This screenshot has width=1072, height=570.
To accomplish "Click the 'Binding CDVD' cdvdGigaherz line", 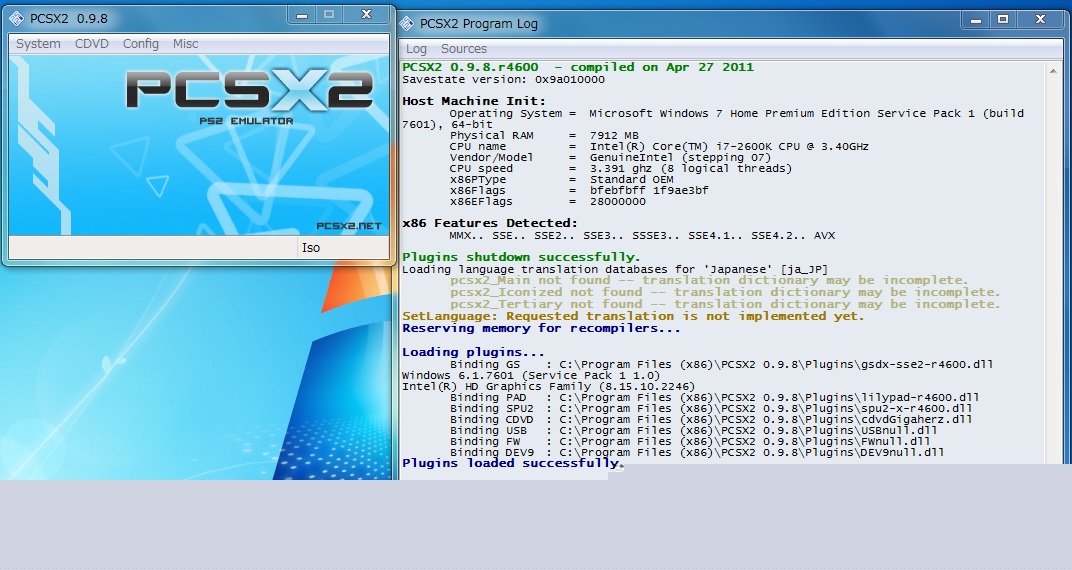I will click(710, 420).
